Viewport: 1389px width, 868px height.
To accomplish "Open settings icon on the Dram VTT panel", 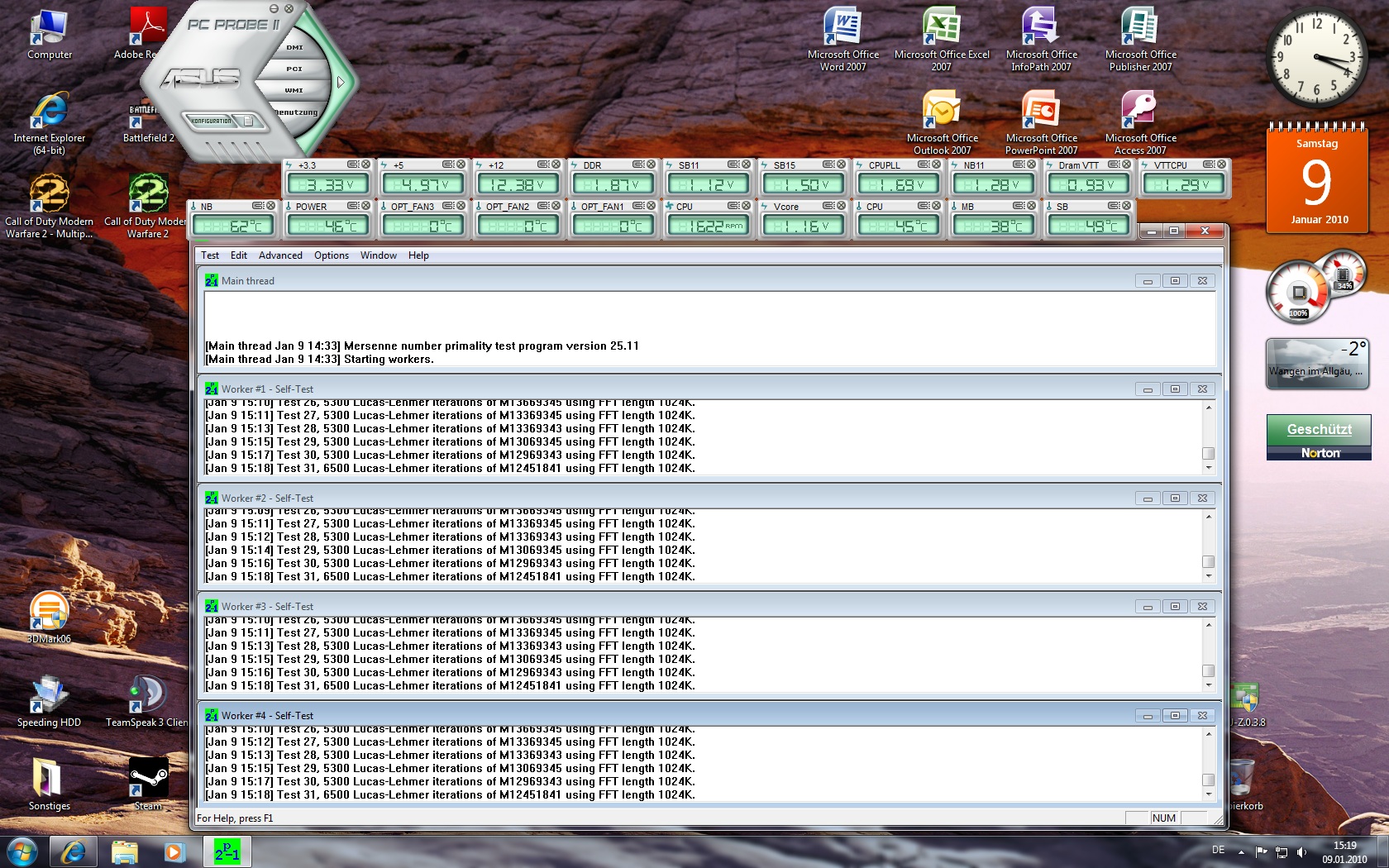I will pyautogui.click(x=1114, y=165).
